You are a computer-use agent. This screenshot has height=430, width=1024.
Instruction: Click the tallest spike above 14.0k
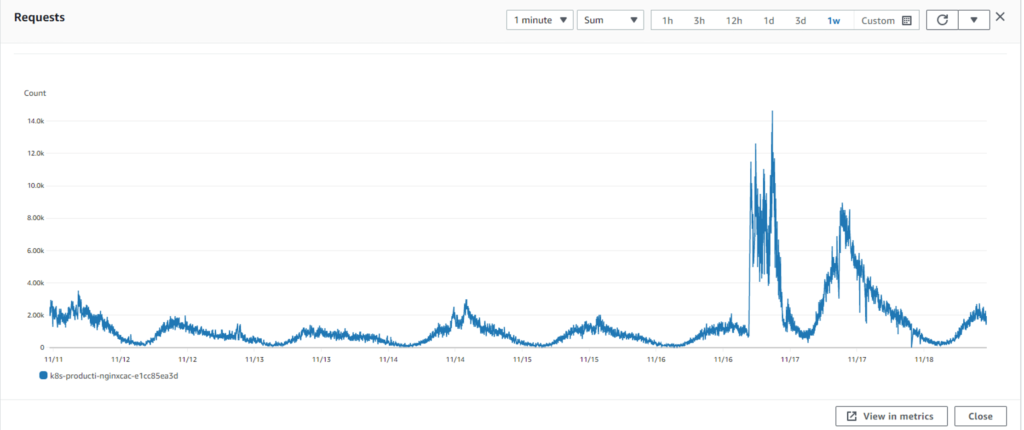(x=772, y=113)
